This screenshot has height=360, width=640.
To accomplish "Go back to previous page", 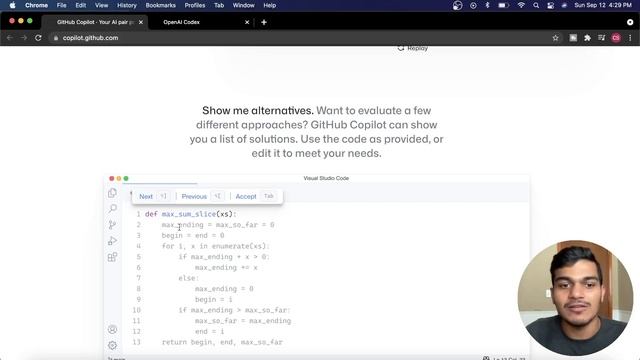I will point(10,38).
